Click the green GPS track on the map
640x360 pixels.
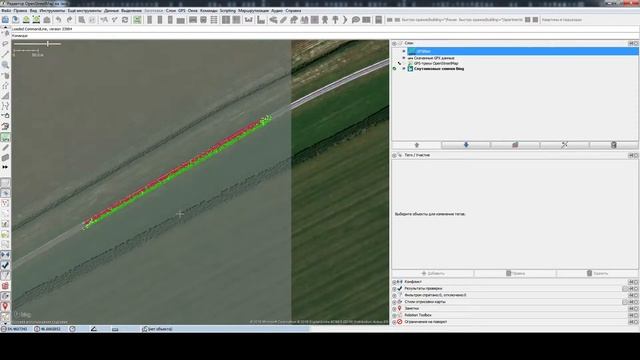180,173
